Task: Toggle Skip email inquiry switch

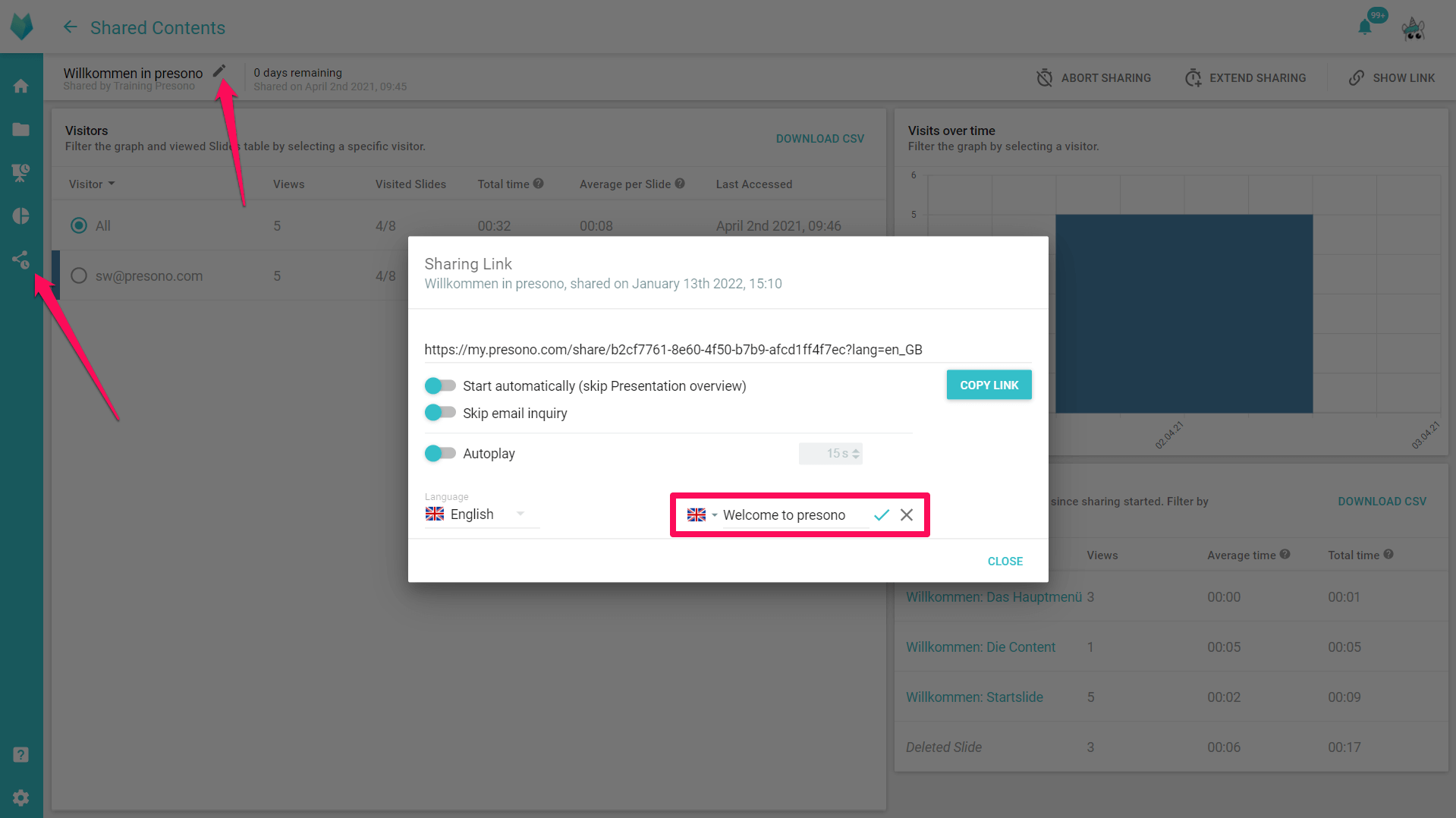Action: coord(440,413)
